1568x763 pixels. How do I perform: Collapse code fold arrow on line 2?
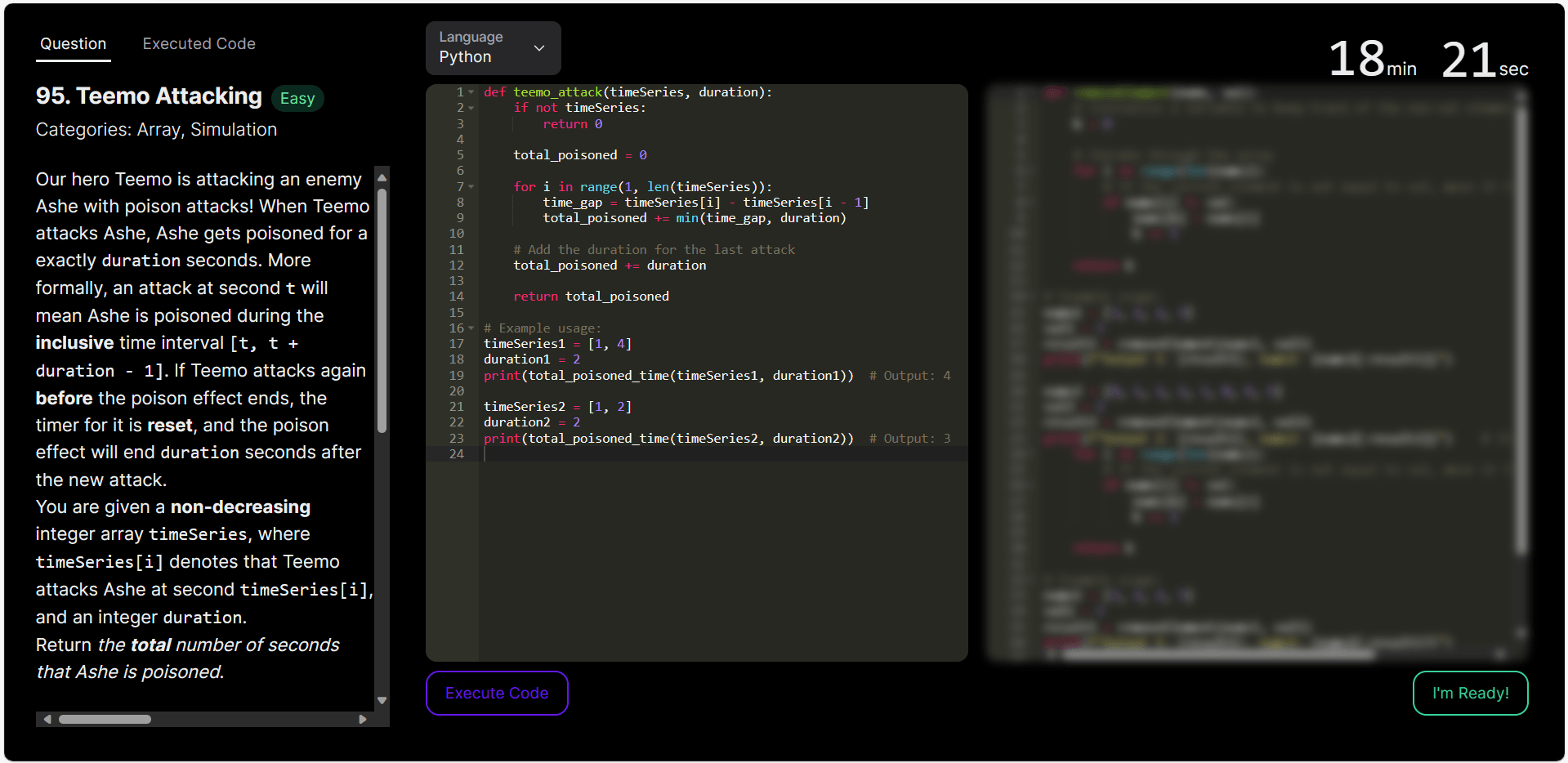[471, 108]
